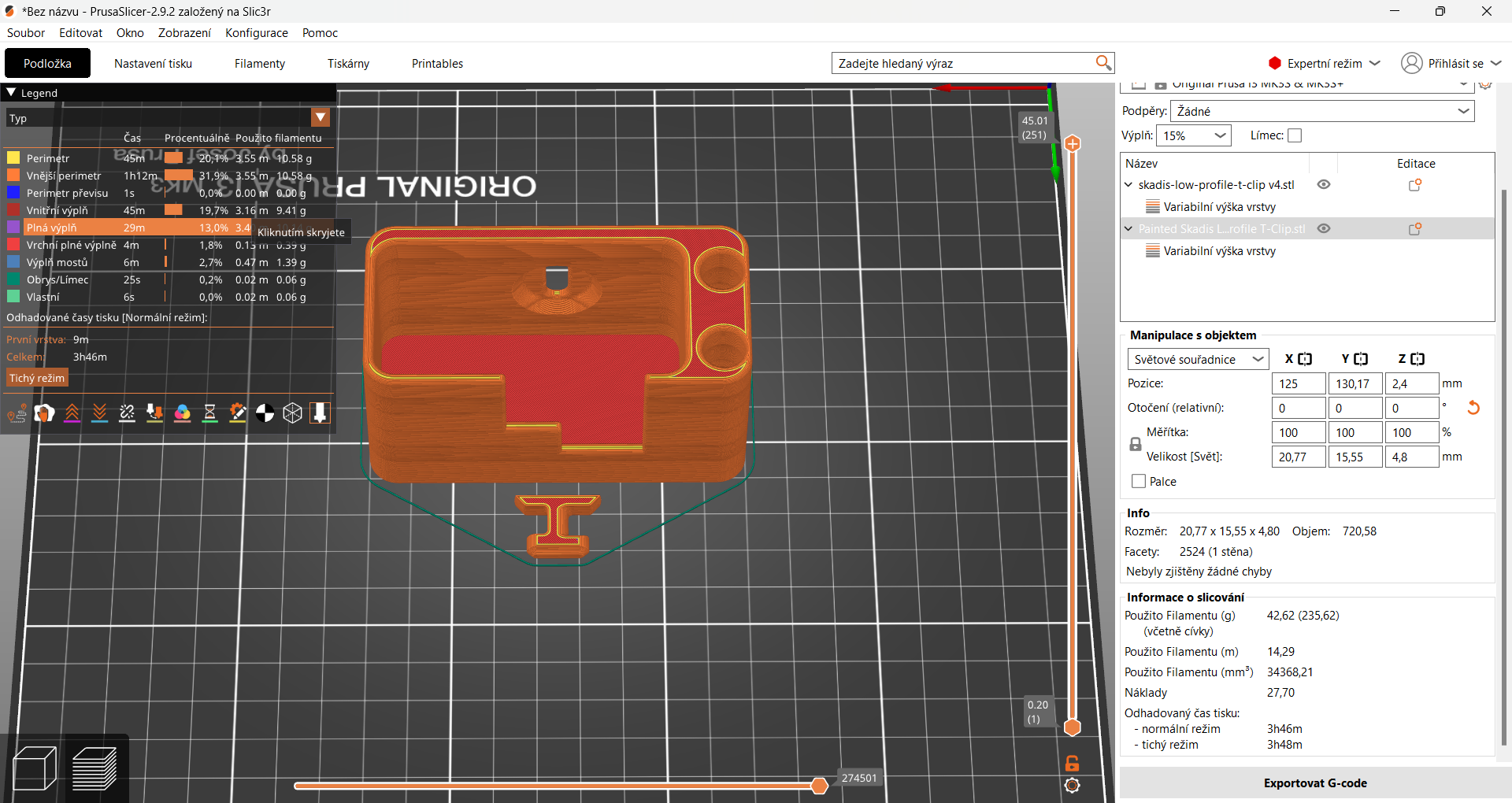This screenshot has height=803, width=1512.
Task: Click the Tichý režim button
Action: (37, 379)
